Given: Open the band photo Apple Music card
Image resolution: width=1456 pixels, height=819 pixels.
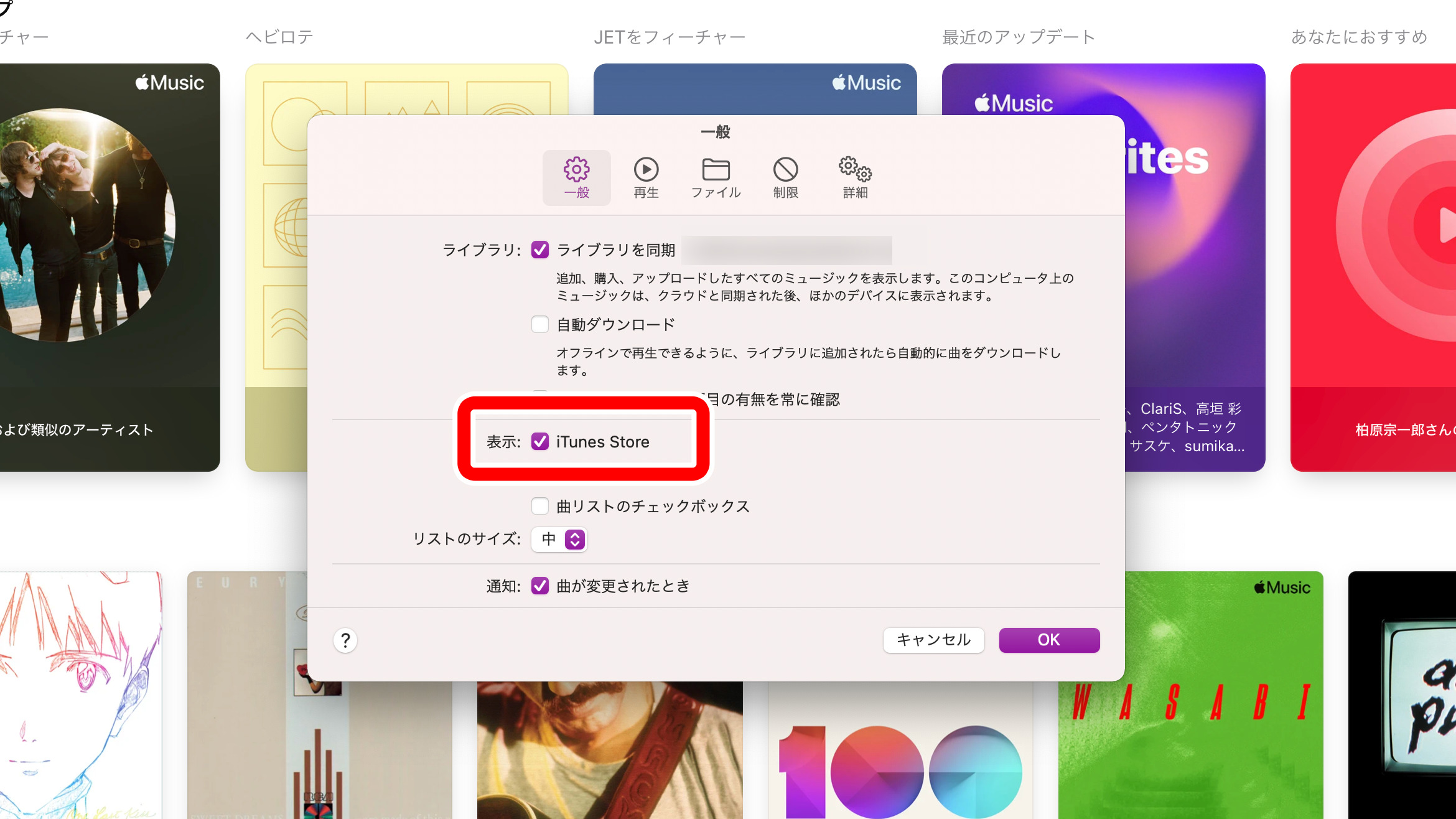Looking at the screenshot, I should [110, 268].
